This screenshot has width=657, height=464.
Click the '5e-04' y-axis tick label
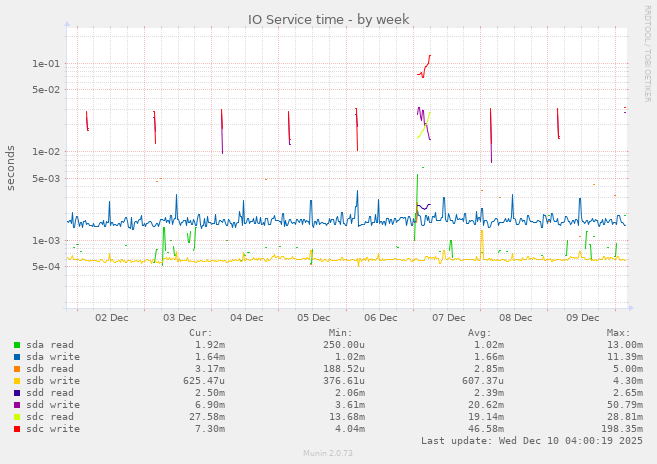46,267
